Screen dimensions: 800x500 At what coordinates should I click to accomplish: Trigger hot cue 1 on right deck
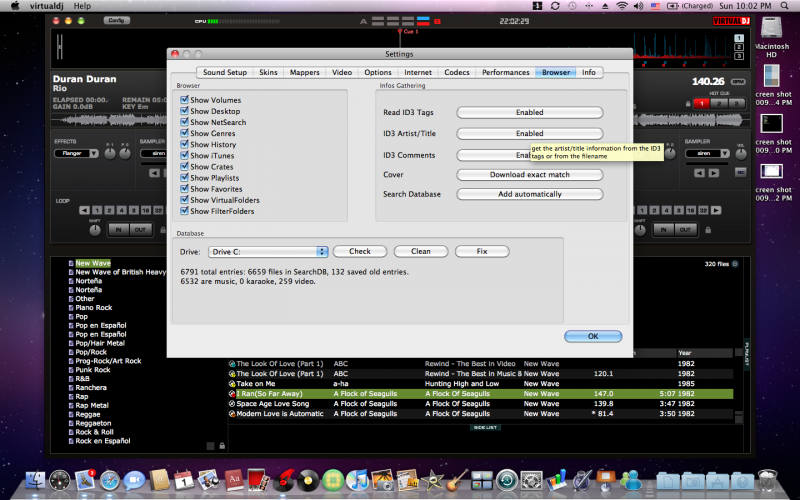coord(702,104)
